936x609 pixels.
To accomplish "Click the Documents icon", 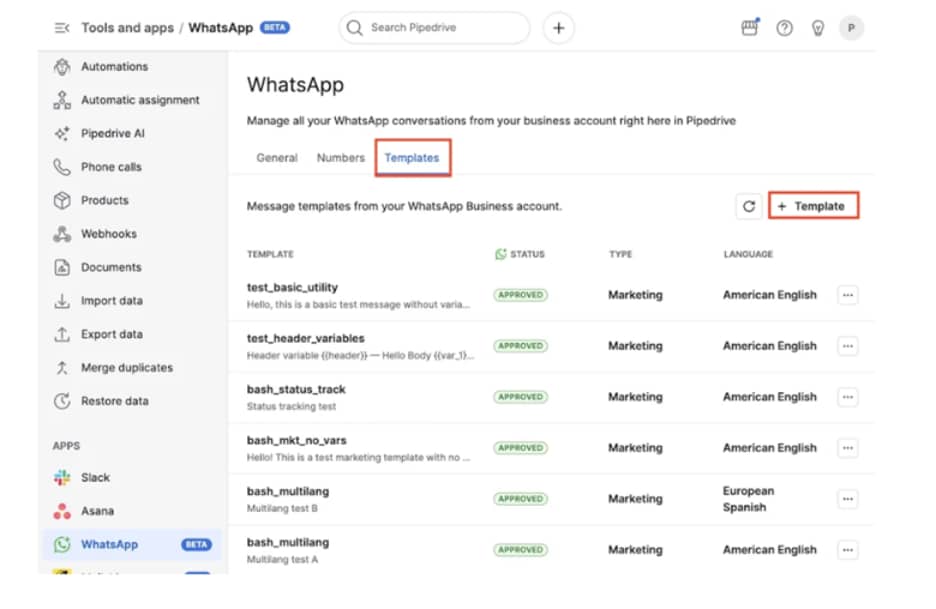I will click(x=62, y=267).
